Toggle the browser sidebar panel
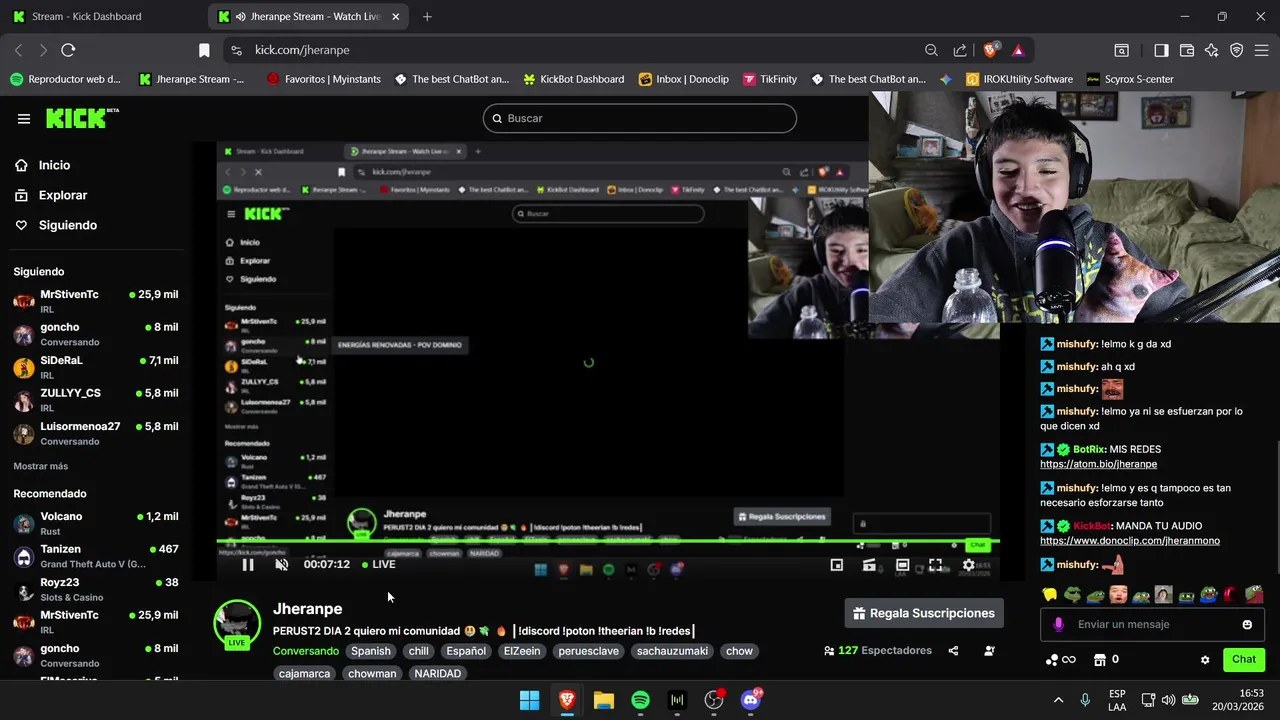Screen dimensions: 1280x720 tap(1161, 50)
